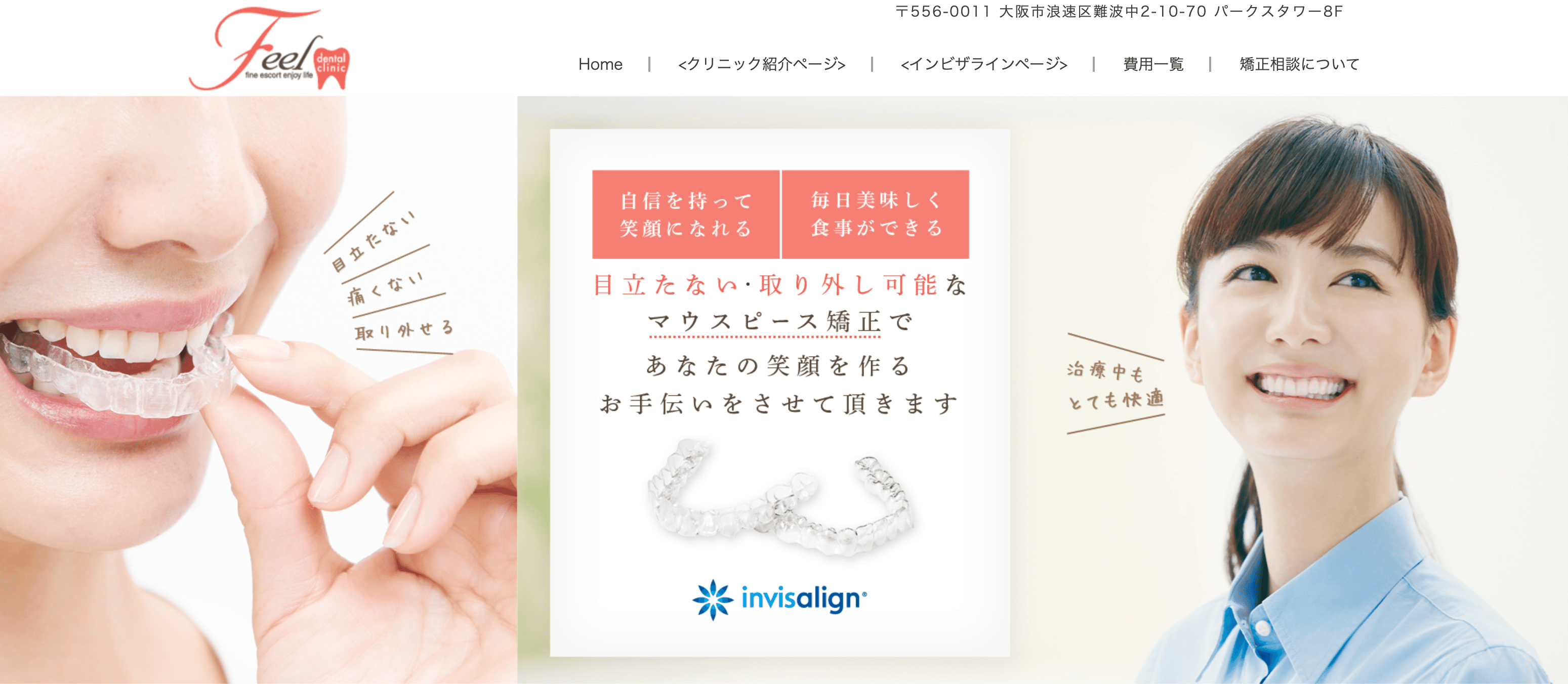Viewport: 1568px width, 684px height.
Task: Click the clear aligner trays image
Action: coord(781,497)
